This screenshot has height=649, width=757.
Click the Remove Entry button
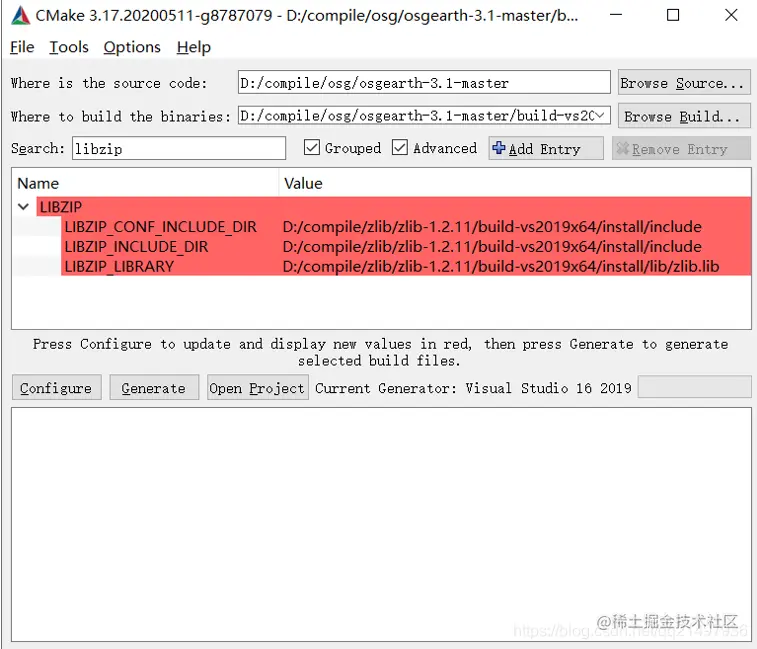681,148
